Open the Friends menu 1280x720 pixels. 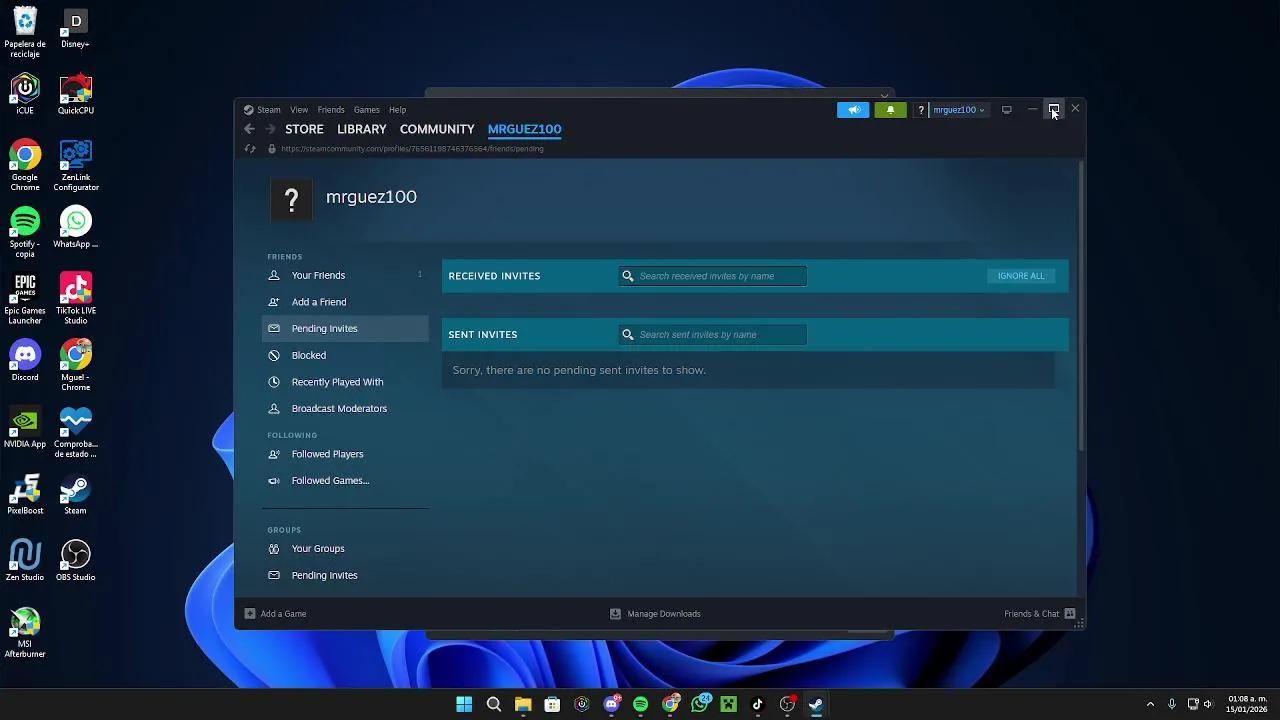pos(331,110)
